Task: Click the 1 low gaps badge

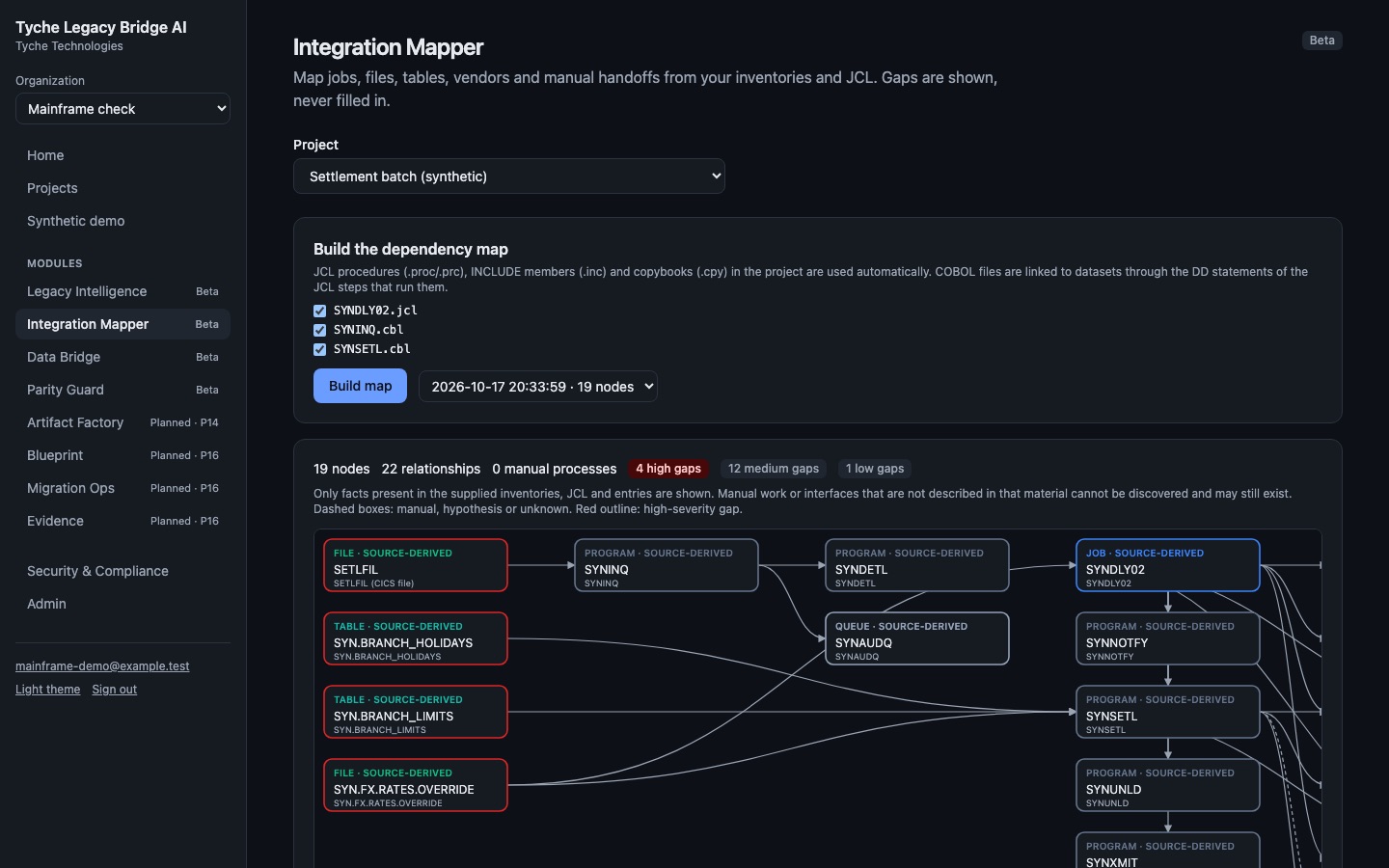Action: point(875,469)
